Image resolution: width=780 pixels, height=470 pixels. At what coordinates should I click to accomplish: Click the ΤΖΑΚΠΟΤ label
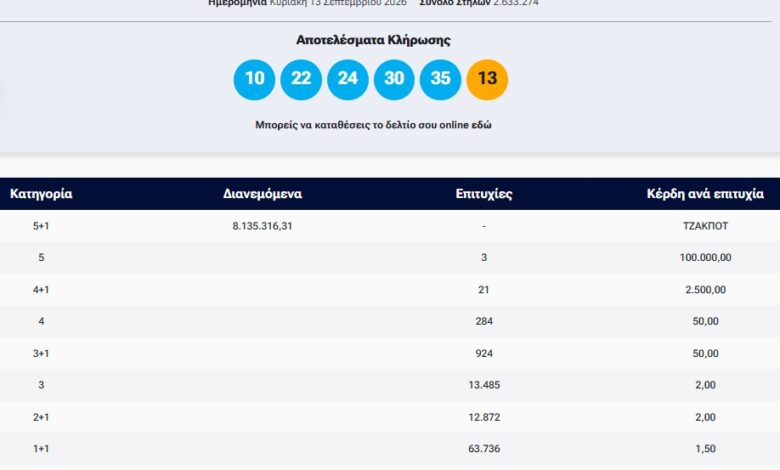click(705, 226)
